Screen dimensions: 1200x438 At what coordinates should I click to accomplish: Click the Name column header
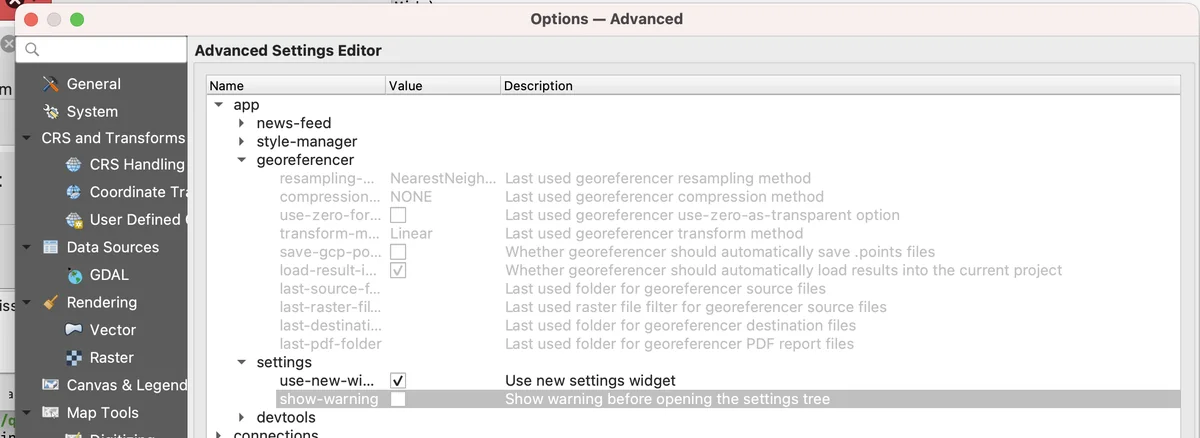226,86
